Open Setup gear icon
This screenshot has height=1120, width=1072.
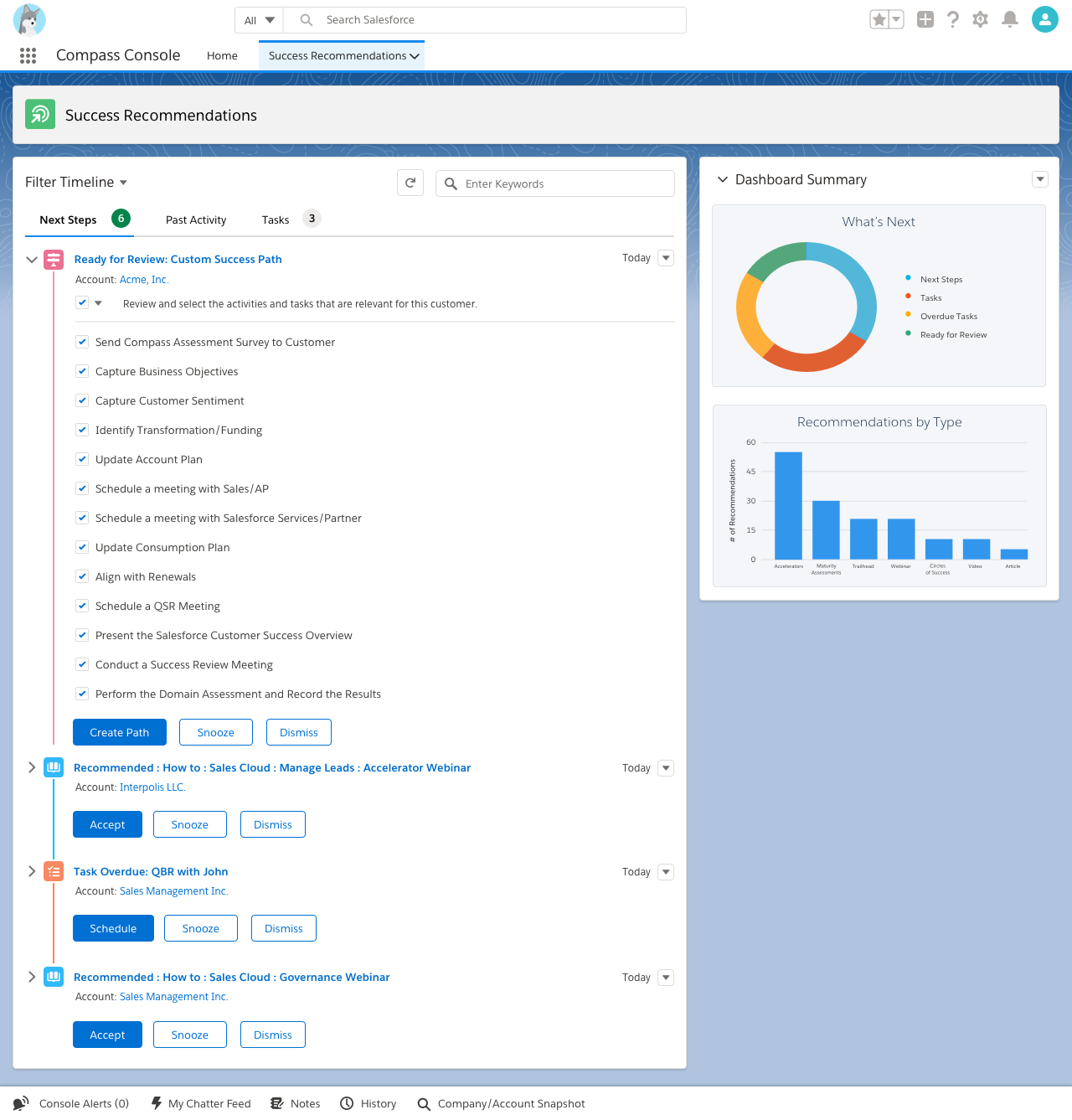pos(981,19)
